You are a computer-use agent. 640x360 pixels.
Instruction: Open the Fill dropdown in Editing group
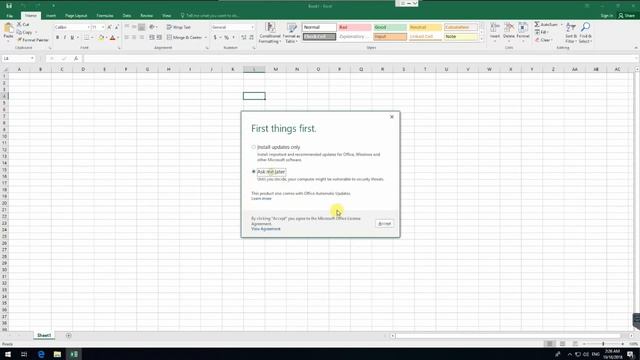[543, 32]
